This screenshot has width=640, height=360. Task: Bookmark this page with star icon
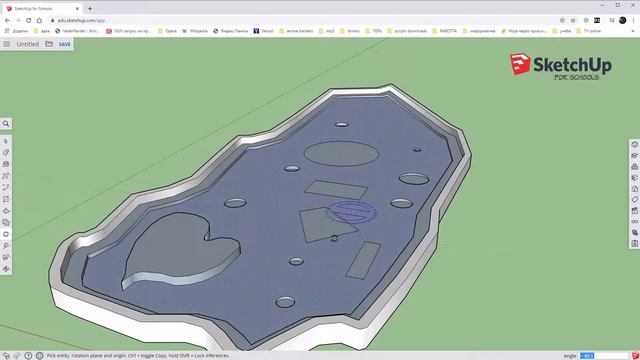(573, 20)
